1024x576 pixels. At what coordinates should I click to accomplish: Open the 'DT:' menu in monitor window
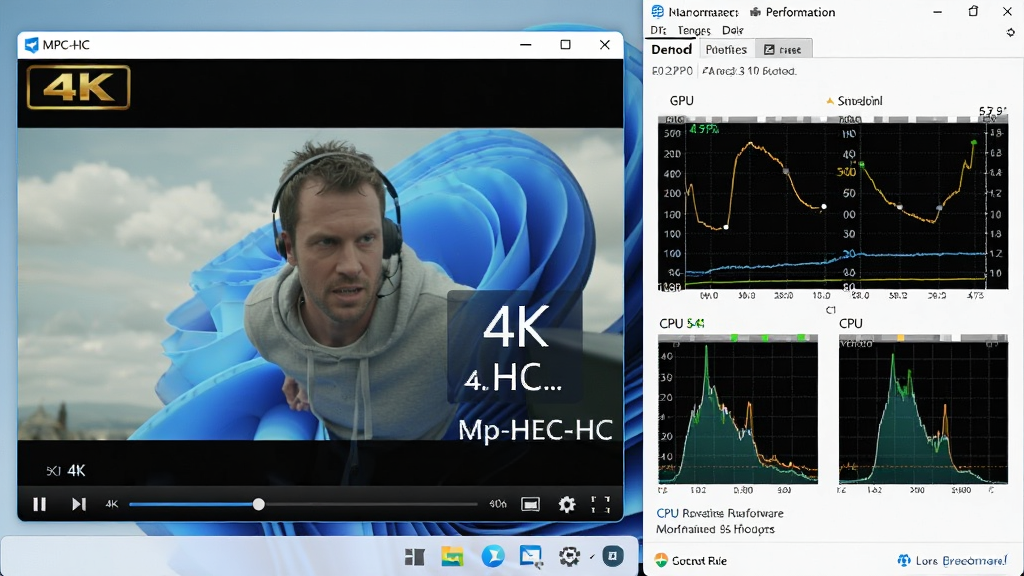(658, 30)
